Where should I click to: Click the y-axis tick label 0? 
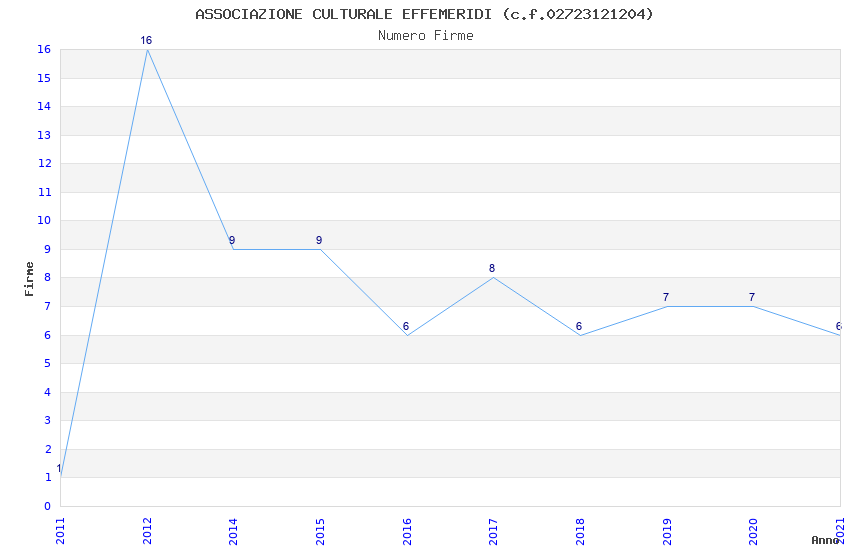click(x=48, y=506)
